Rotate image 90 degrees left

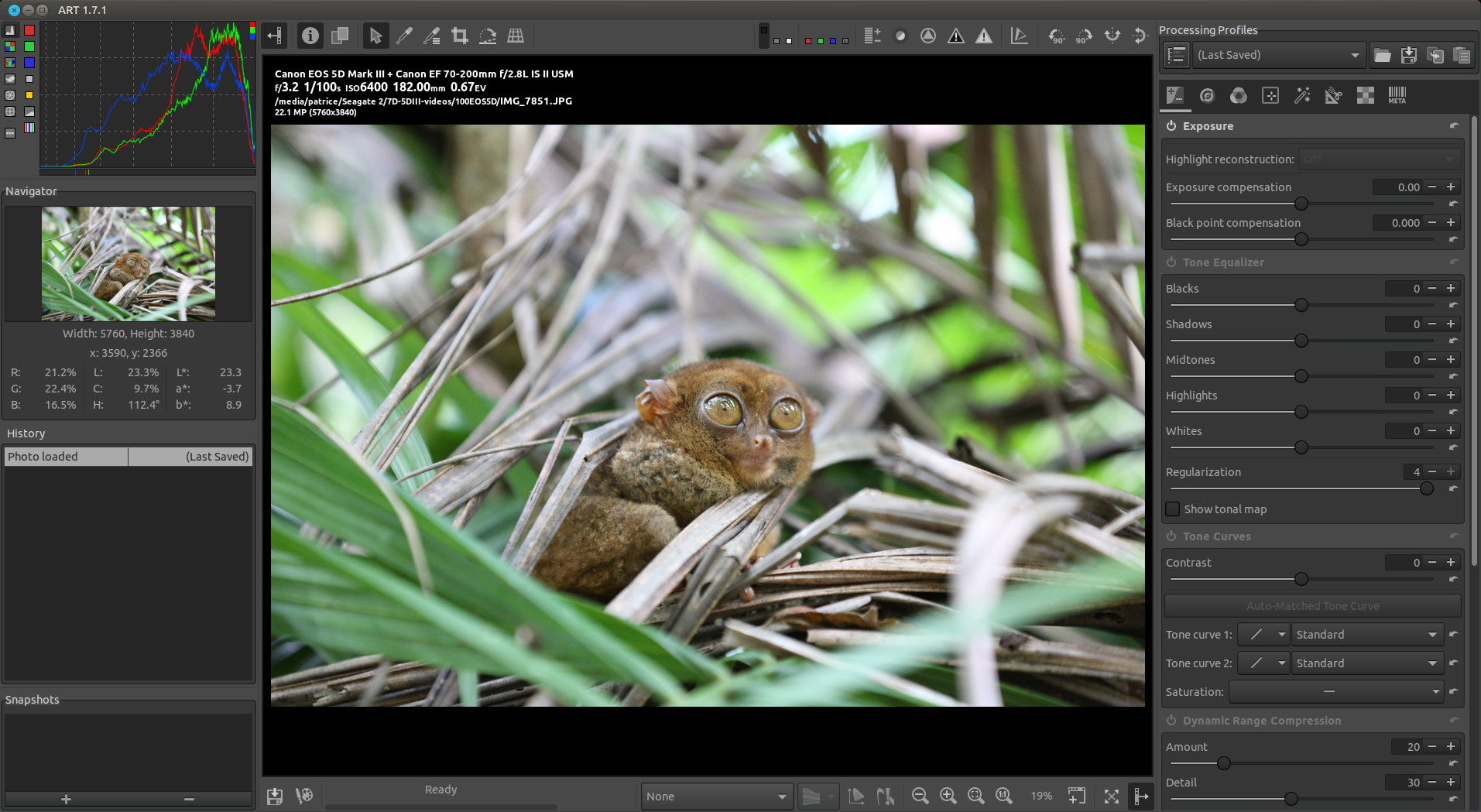coord(1056,36)
